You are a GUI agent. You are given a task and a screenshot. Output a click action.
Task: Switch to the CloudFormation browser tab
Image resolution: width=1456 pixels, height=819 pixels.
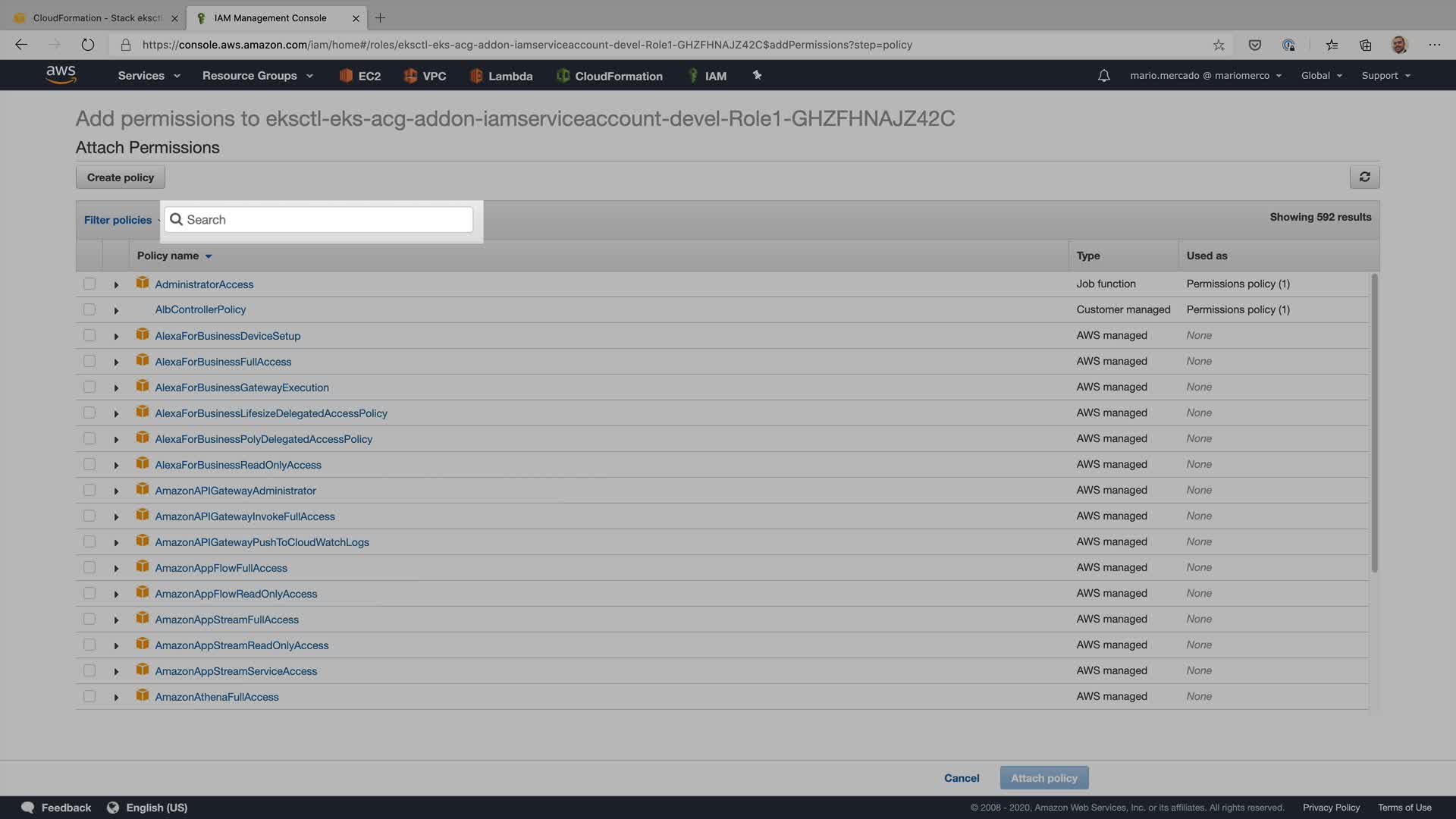point(97,17)
